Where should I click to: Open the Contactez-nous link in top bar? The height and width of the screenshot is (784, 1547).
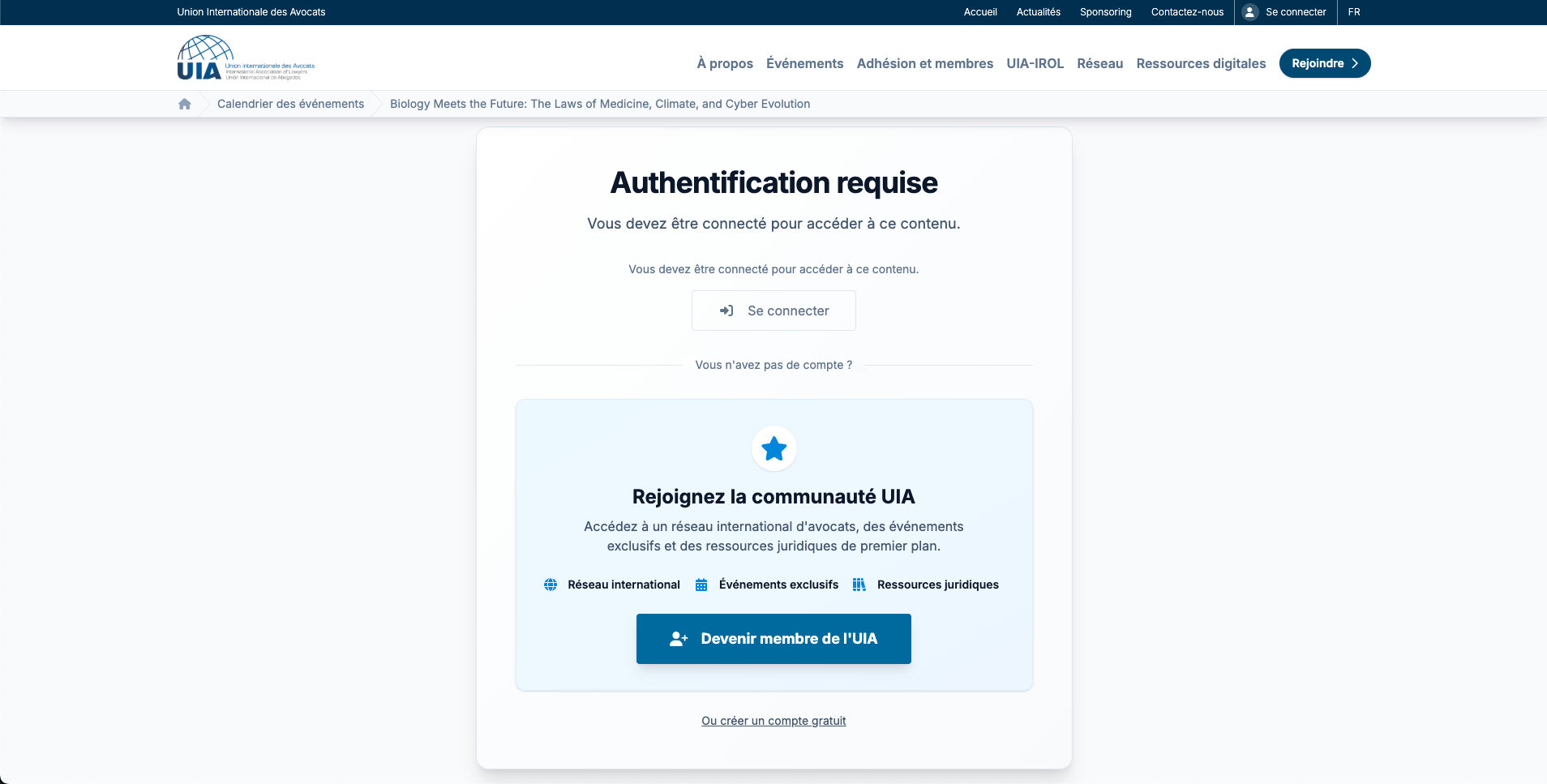tap(1187, 12)
